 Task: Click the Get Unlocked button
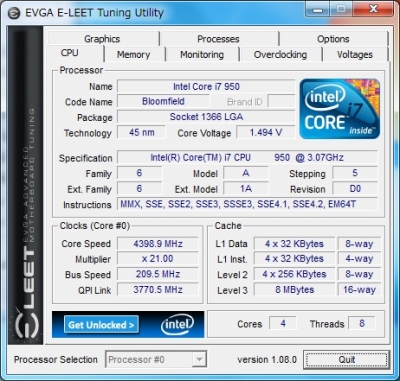click(101, 325)
